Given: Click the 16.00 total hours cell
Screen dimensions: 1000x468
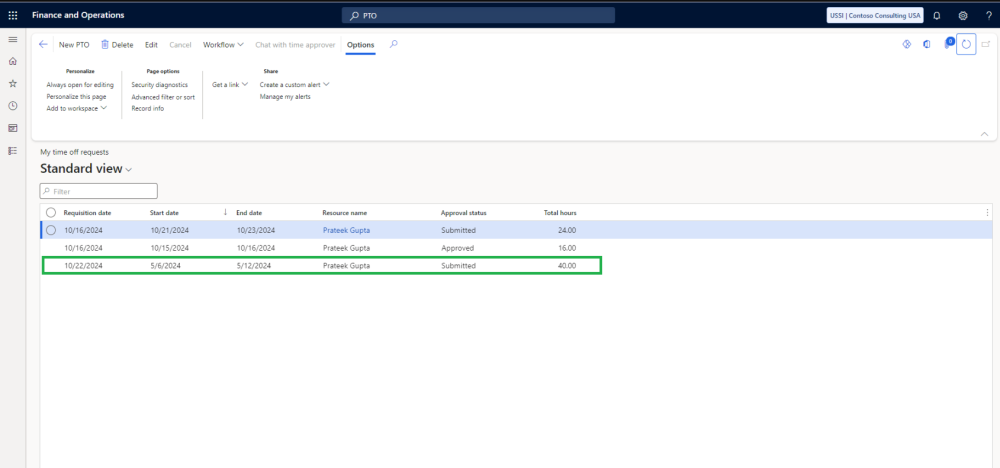Looking at the screenshot, I should click(x=567, y=247).
